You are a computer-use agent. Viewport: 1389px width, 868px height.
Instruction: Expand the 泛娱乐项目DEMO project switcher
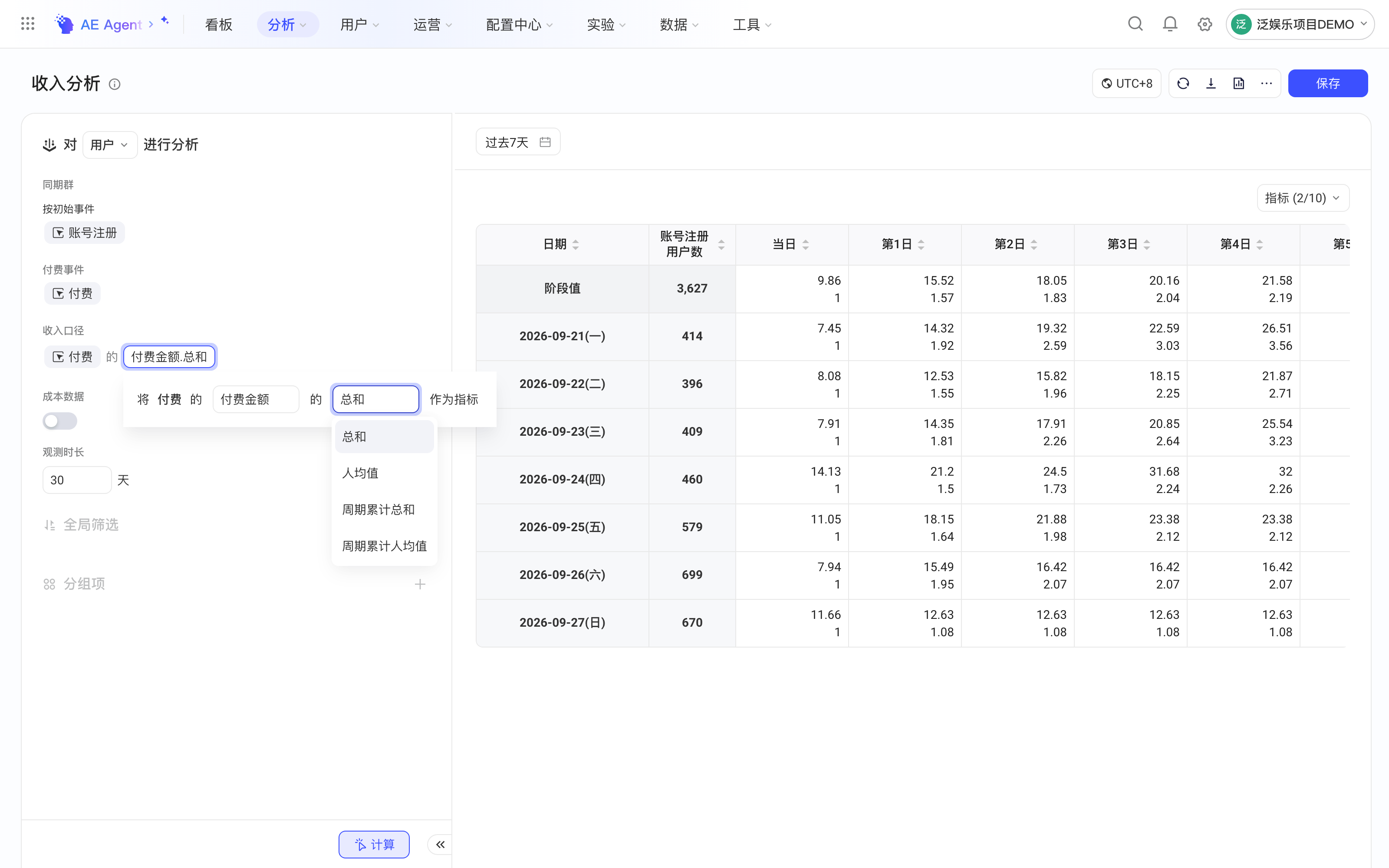pos(1300,24)
